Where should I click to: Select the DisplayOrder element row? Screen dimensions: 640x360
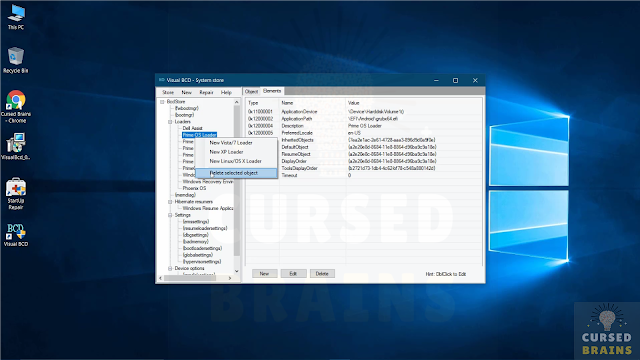[x=364, y=161]
